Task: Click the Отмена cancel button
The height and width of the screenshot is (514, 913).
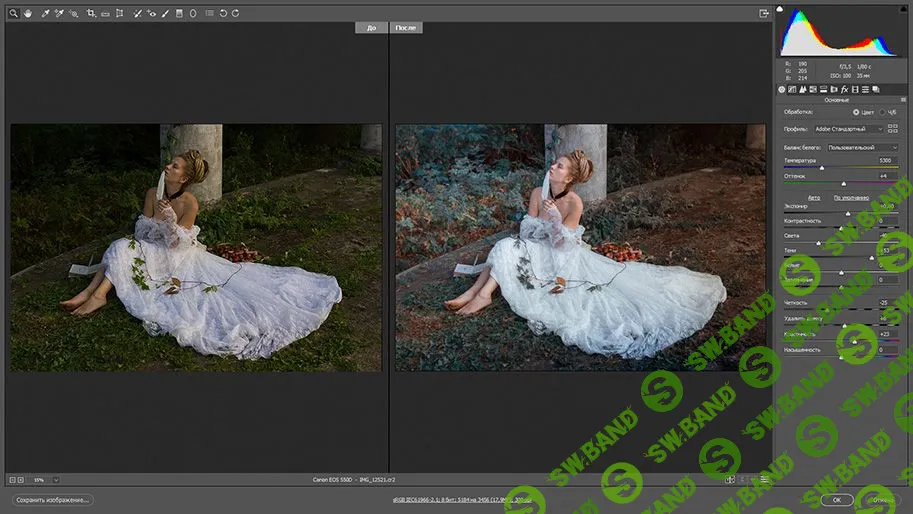Action: pos(883,499)
